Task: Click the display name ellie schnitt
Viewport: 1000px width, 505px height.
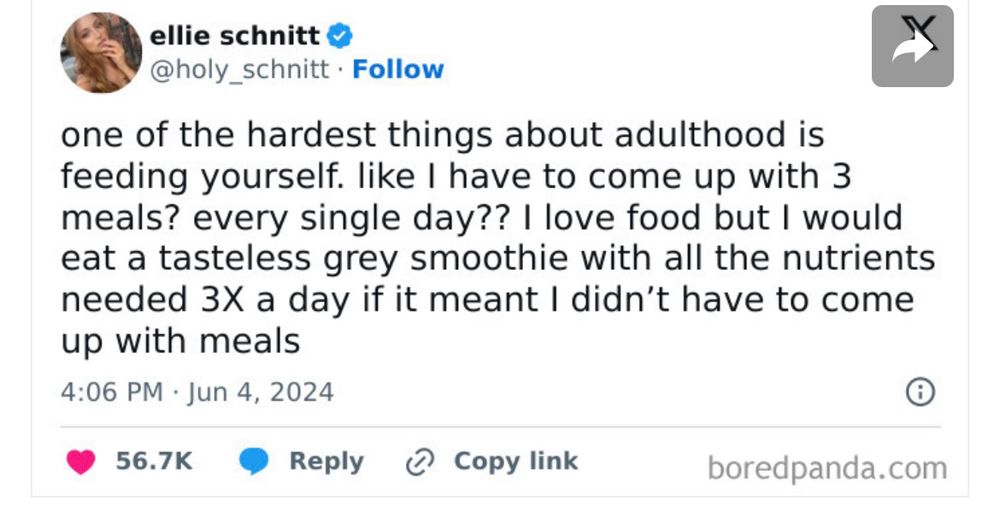Action: 235,37
